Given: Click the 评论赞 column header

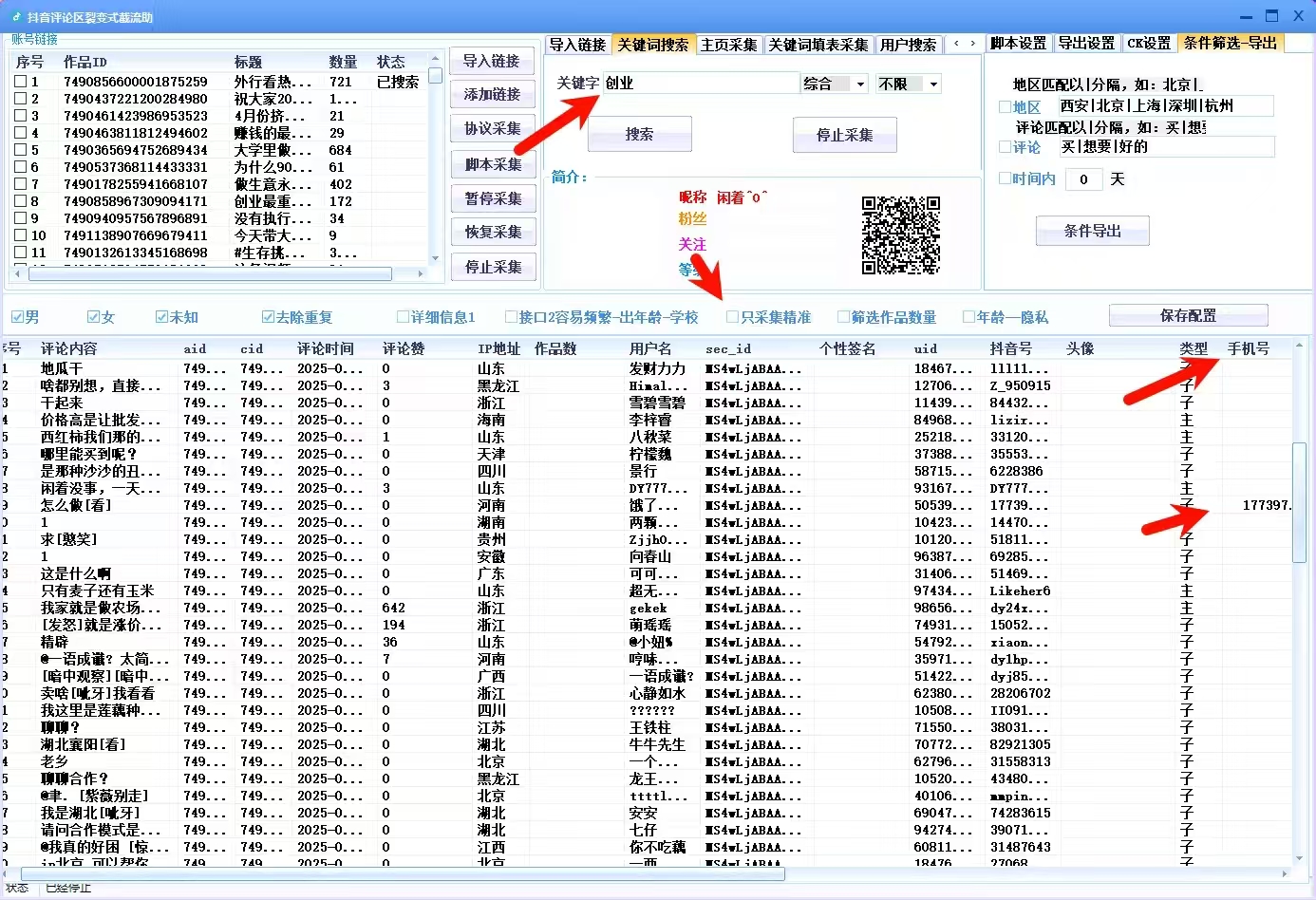Looking at the screenshot, I should coord(404,348).
